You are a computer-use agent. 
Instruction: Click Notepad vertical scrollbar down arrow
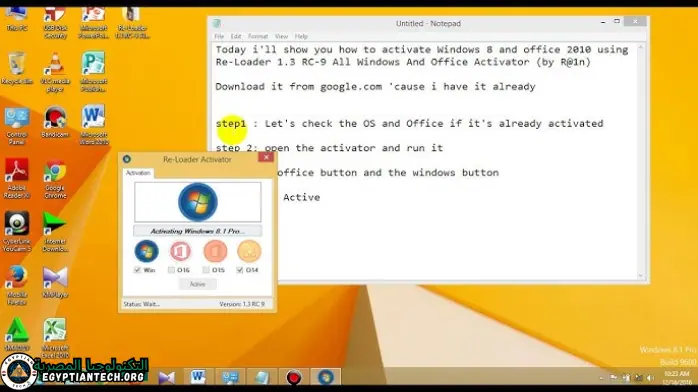tap(641, 276)
